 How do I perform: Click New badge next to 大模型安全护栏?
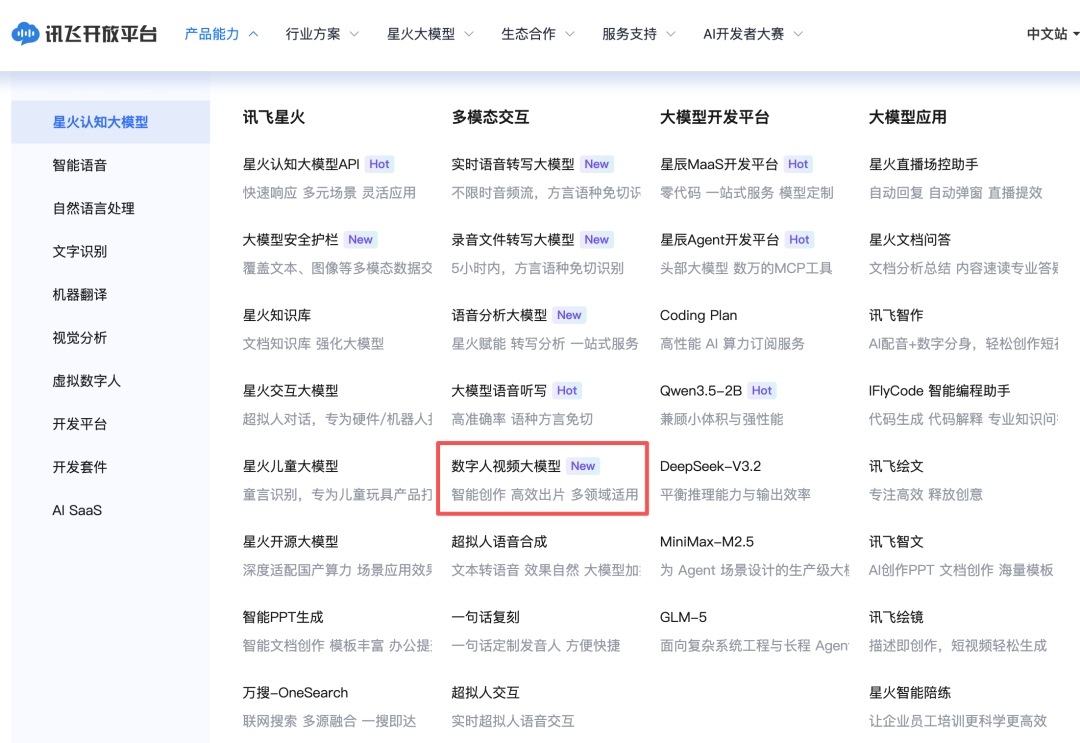click(360, 240)
